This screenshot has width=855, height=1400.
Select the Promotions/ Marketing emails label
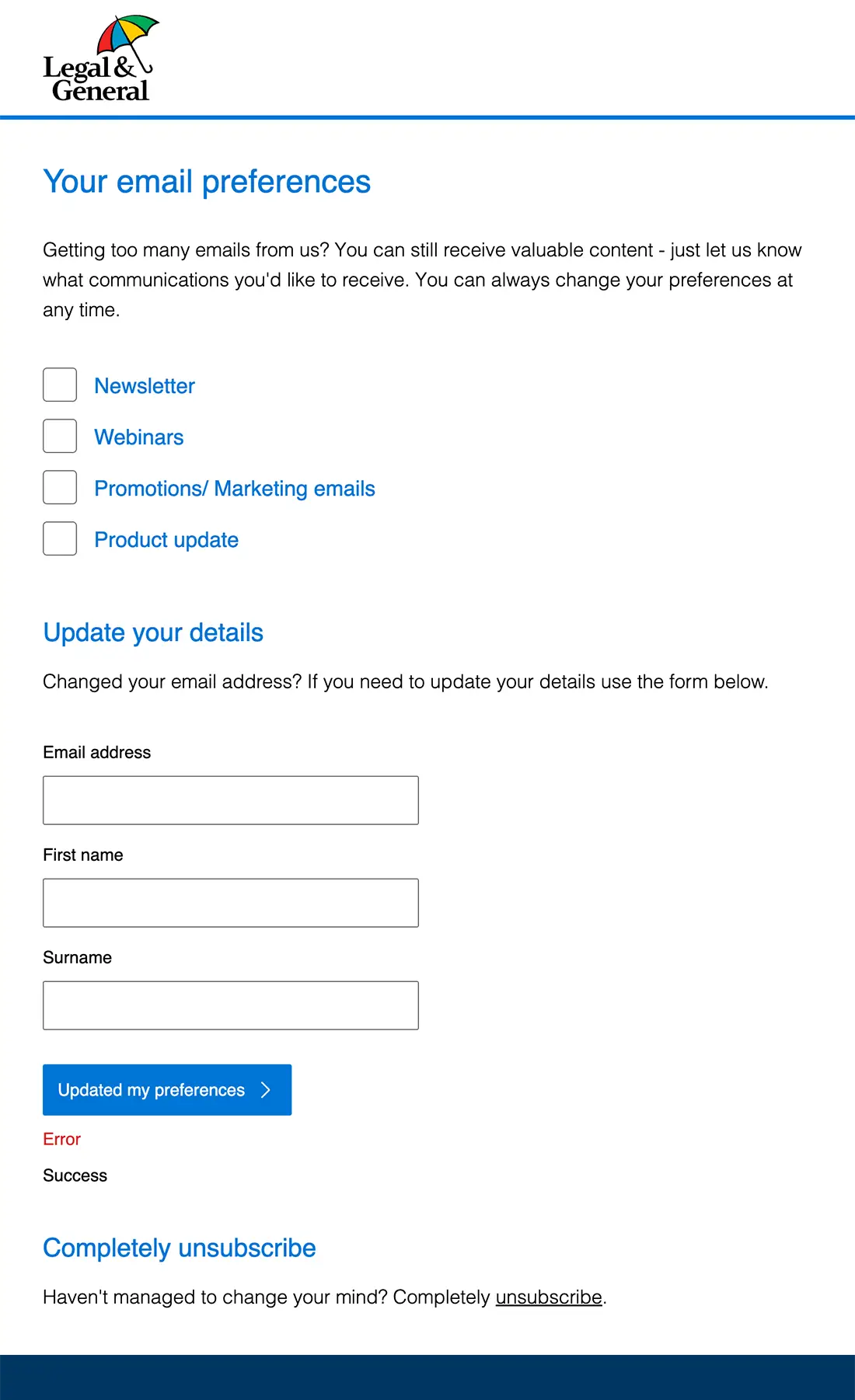tap(235, 489)
